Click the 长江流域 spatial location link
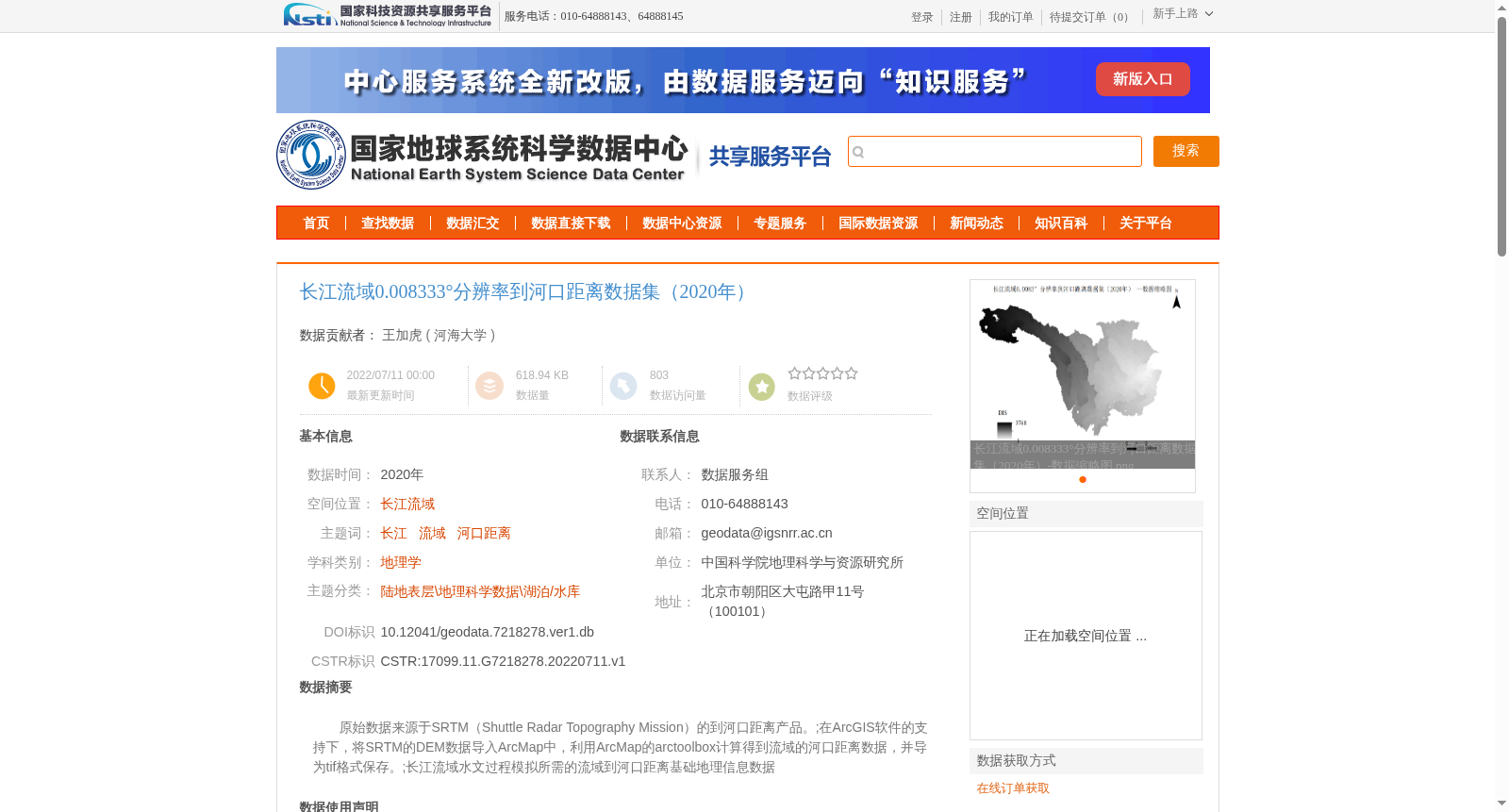Screen dimensions: 1509x812 tap(407, 505)
